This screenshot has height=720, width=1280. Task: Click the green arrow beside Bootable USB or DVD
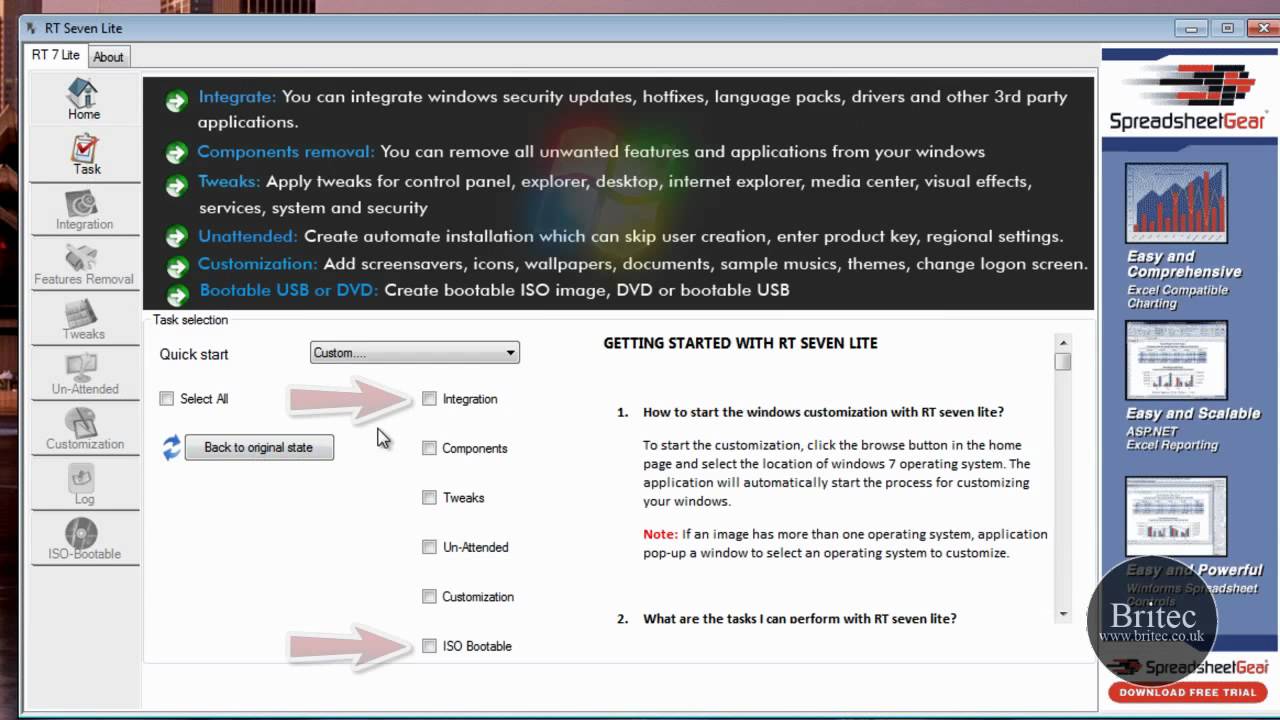pyautogui.click(x=176, y=294)
